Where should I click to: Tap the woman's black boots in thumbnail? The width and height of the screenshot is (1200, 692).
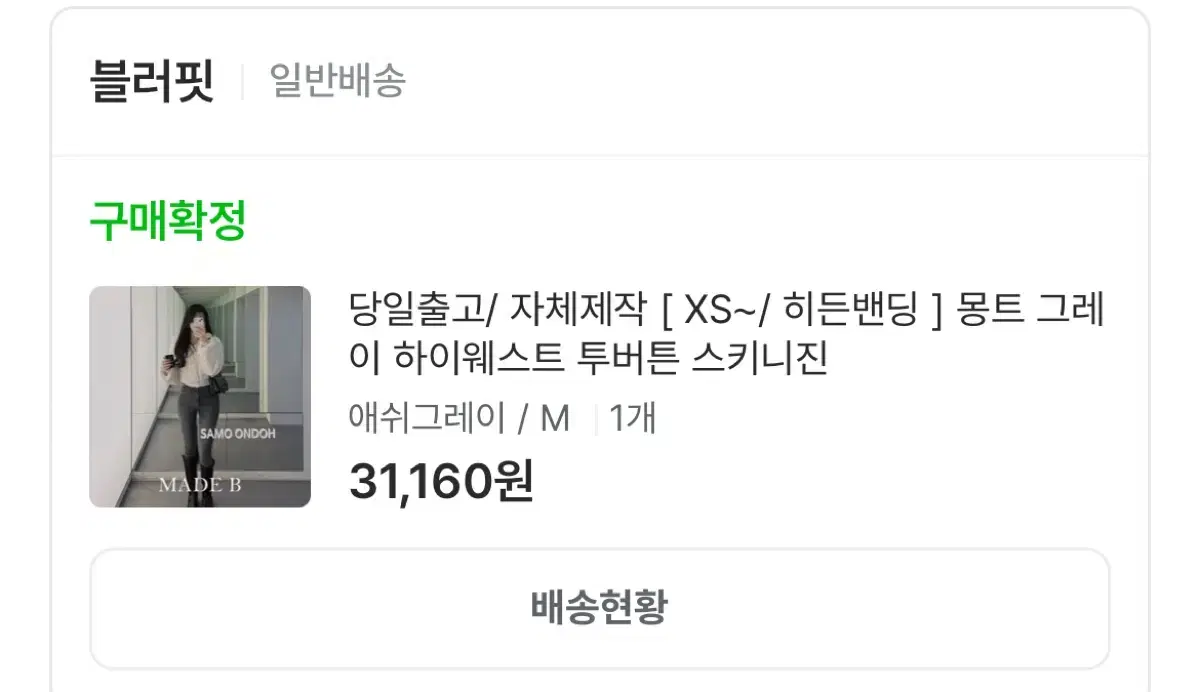198,480
